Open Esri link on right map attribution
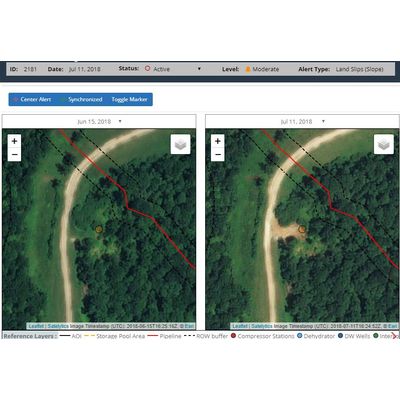The width and height of the screenshot is (400, 400). tap(393, 326)
